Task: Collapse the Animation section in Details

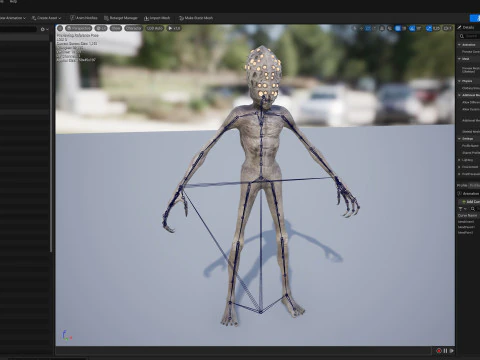Action: point(459,45)
